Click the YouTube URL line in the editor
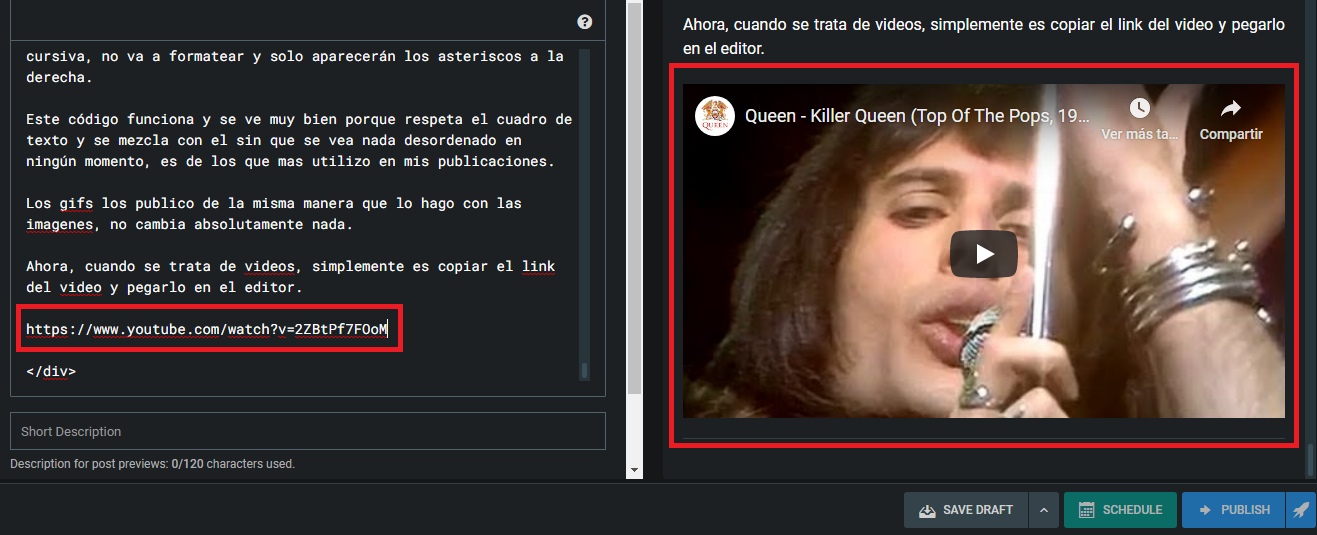This screenshot has height=535, width=1317. [x=206, y=329]
